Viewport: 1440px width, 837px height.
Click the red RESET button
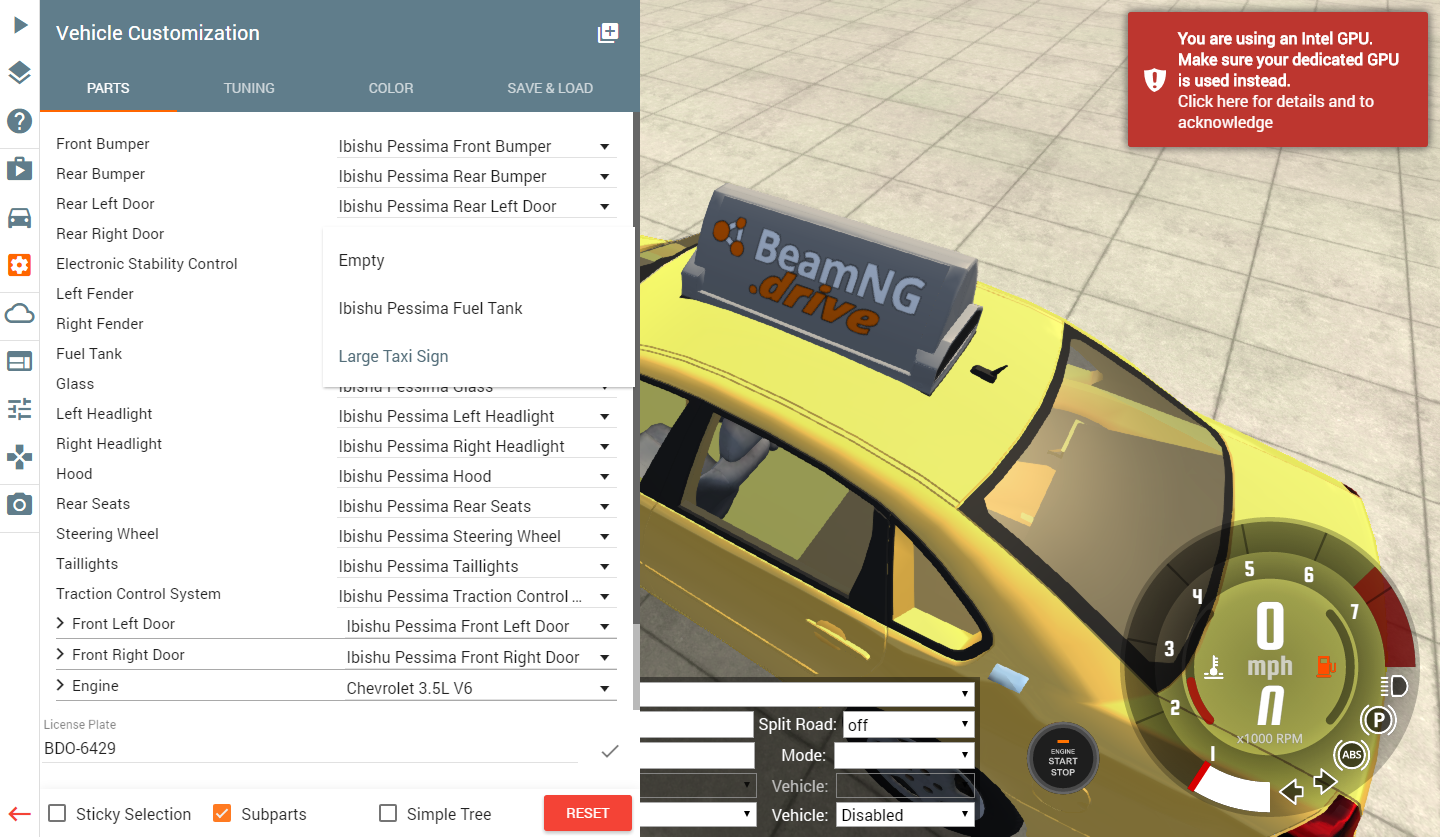[588, 813]
